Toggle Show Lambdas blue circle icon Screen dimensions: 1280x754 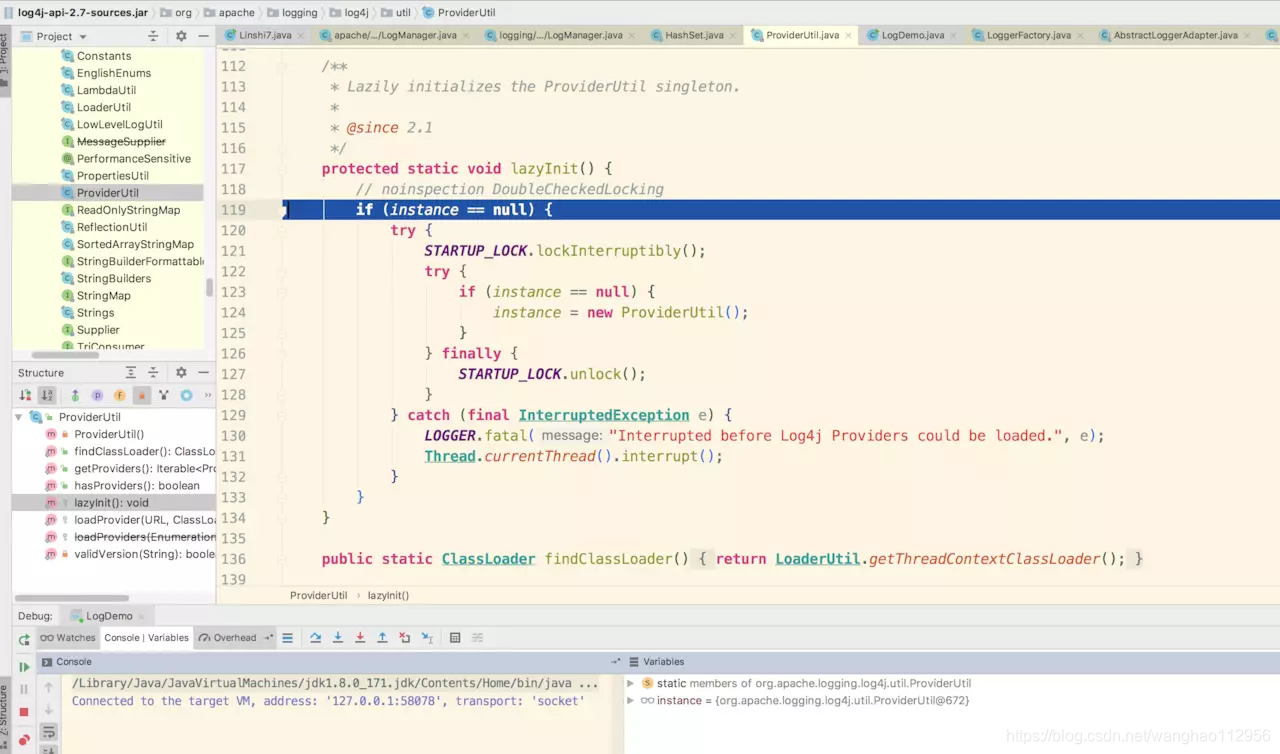186,396
